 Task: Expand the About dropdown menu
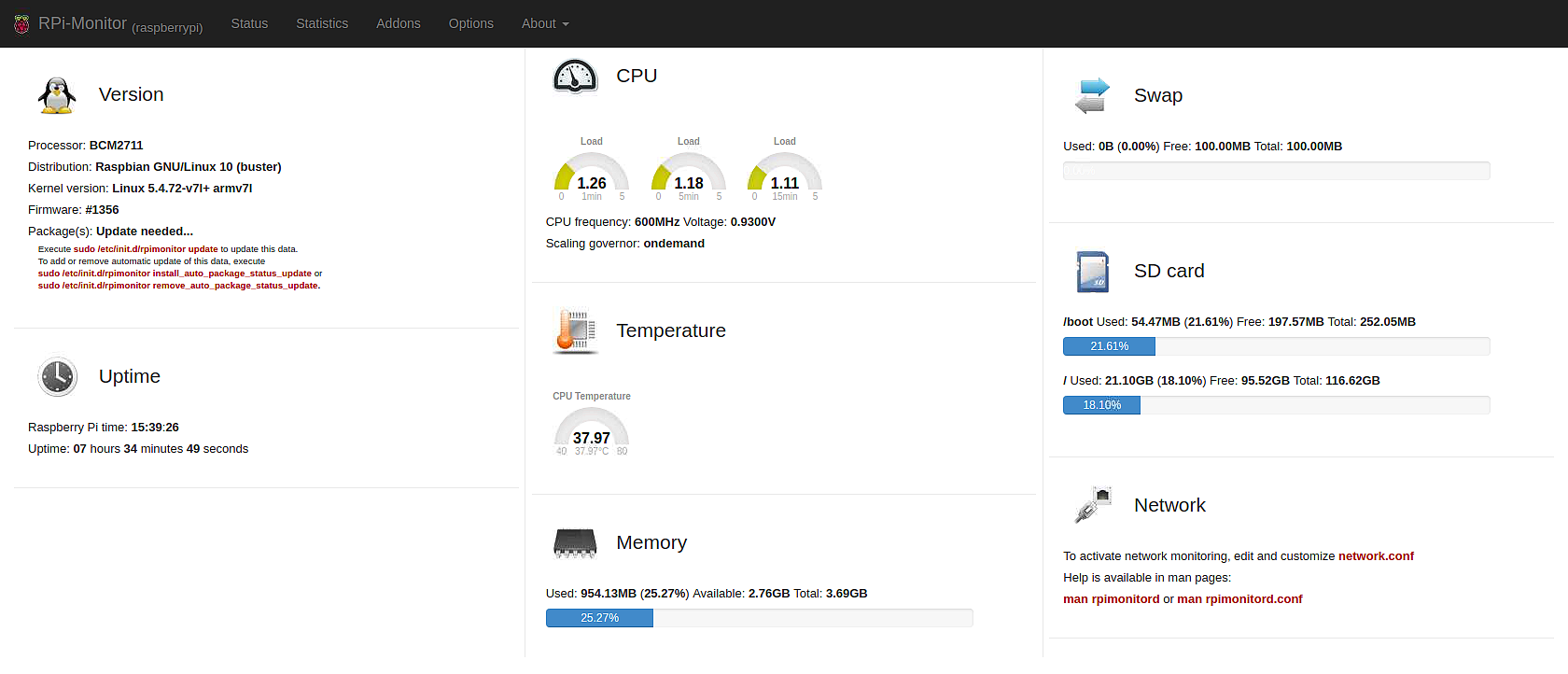coord(545,23)
